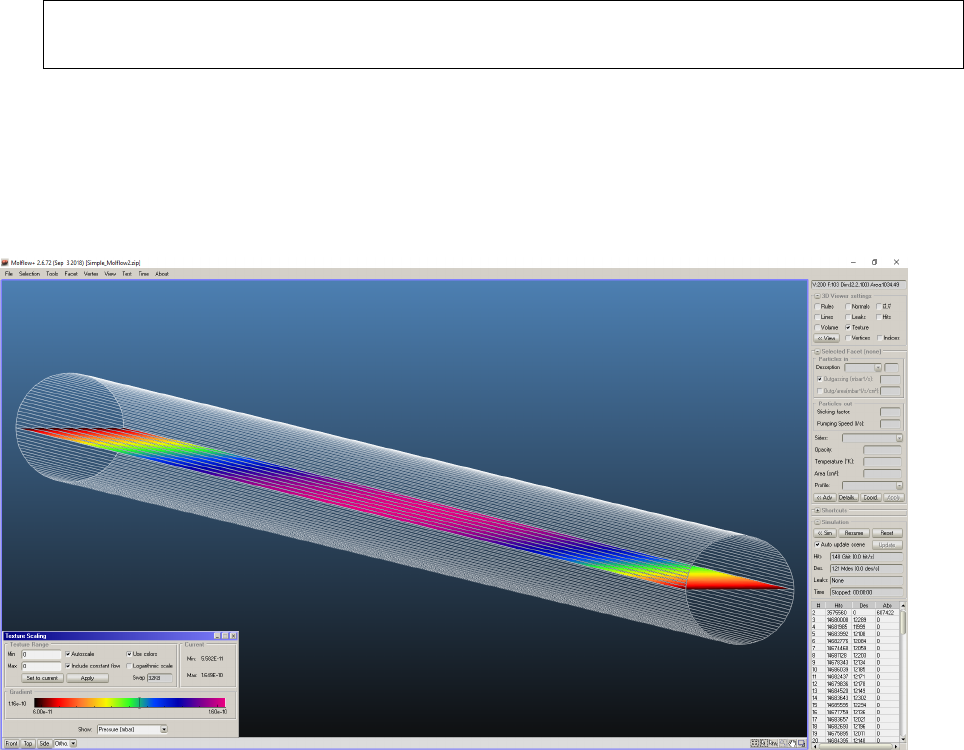The image size is (964, 750).
Task: Select the hand pan tool icon
Action: (x=792, y=743)
